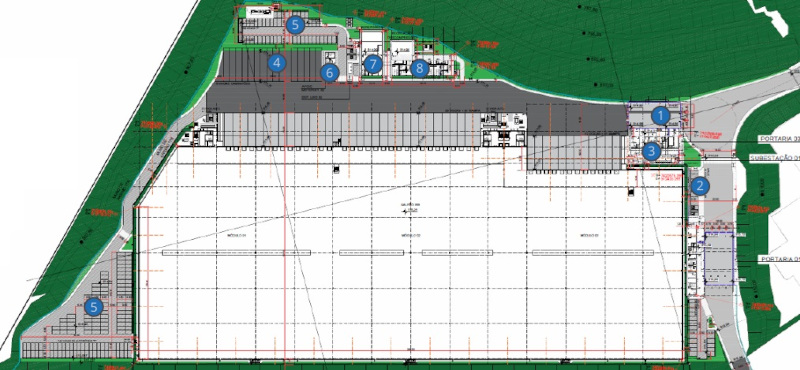Click the Galpão label at warehouse center

[x=409, y=205]
